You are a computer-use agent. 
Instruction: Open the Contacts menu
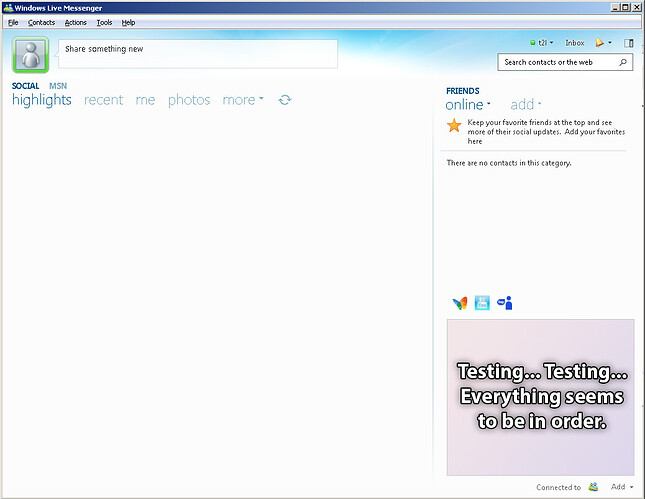(41, 22)
